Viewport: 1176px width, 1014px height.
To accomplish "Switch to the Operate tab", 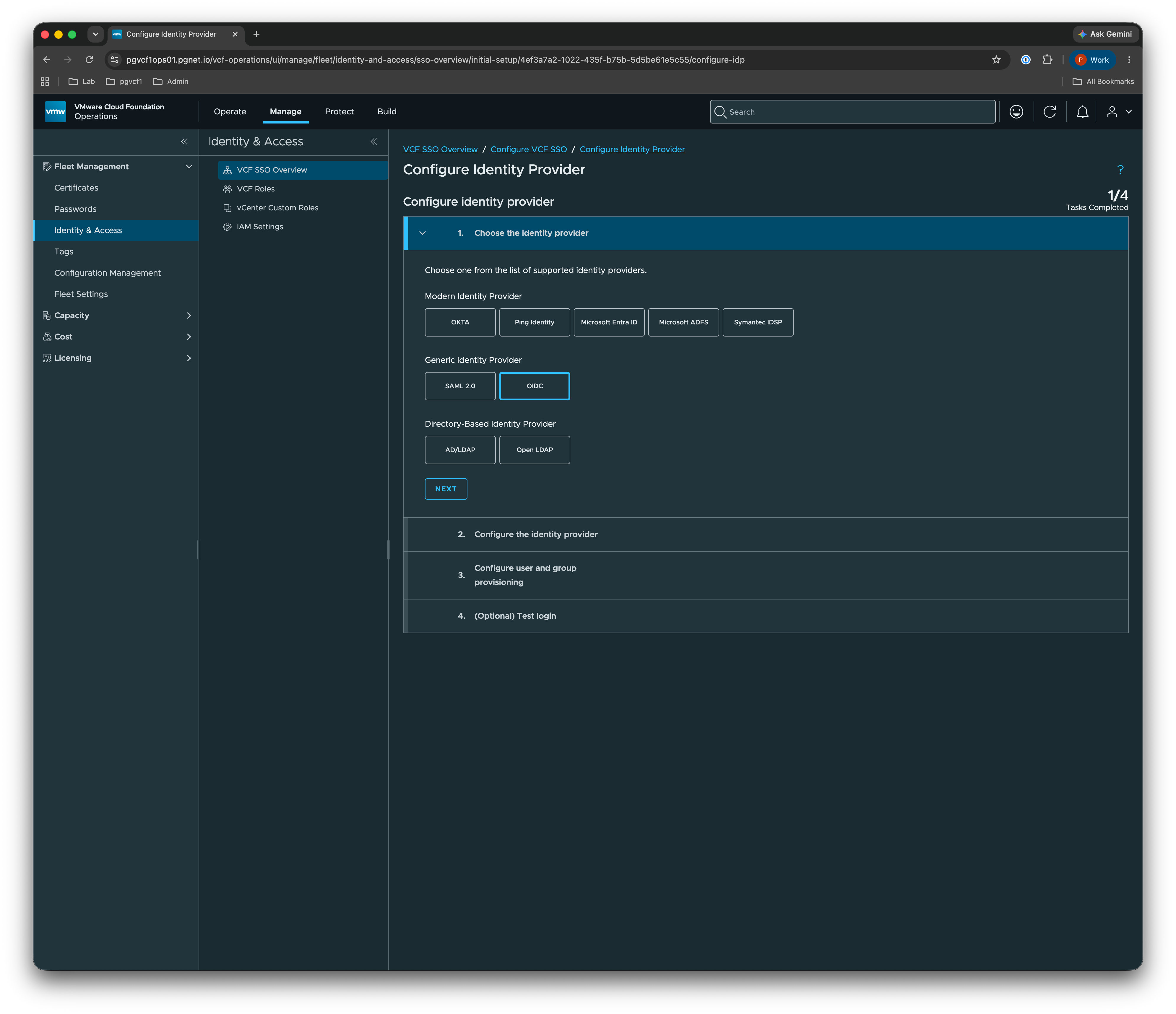I will 230,112.
